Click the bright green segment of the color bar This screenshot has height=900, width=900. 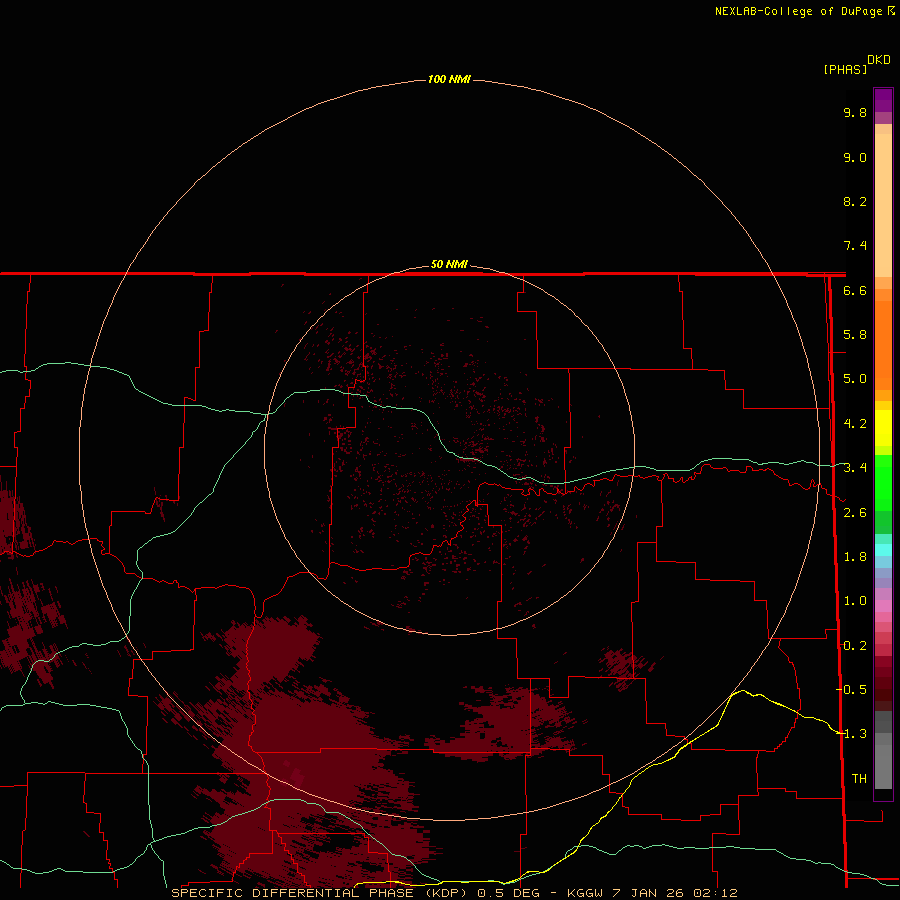coord(883,482)
